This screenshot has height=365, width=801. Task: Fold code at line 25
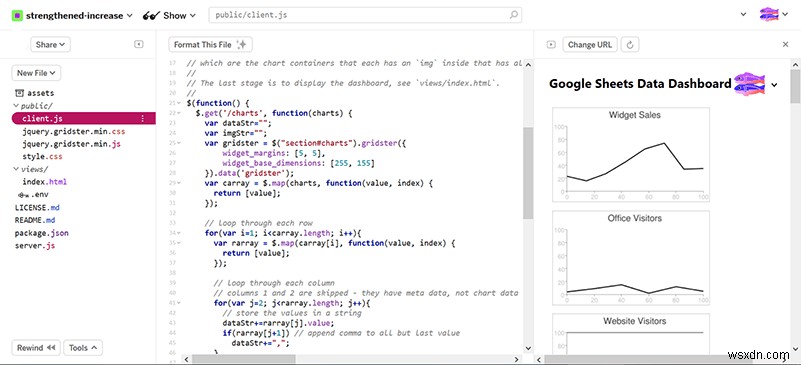click(x=178, y=143)
